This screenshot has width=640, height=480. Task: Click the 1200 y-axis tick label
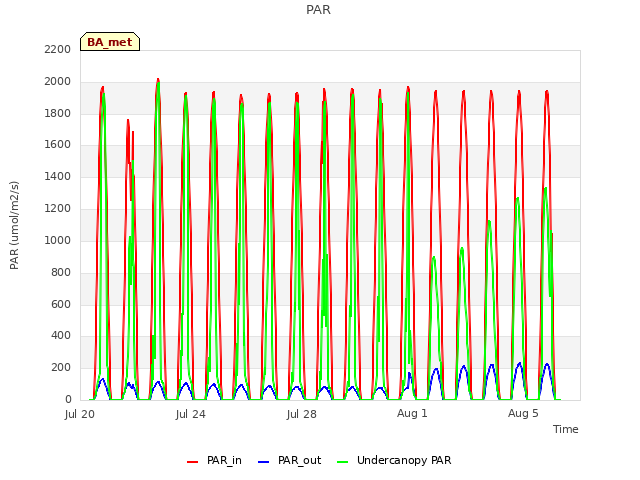pyautogui.click(x=58, y=209)
